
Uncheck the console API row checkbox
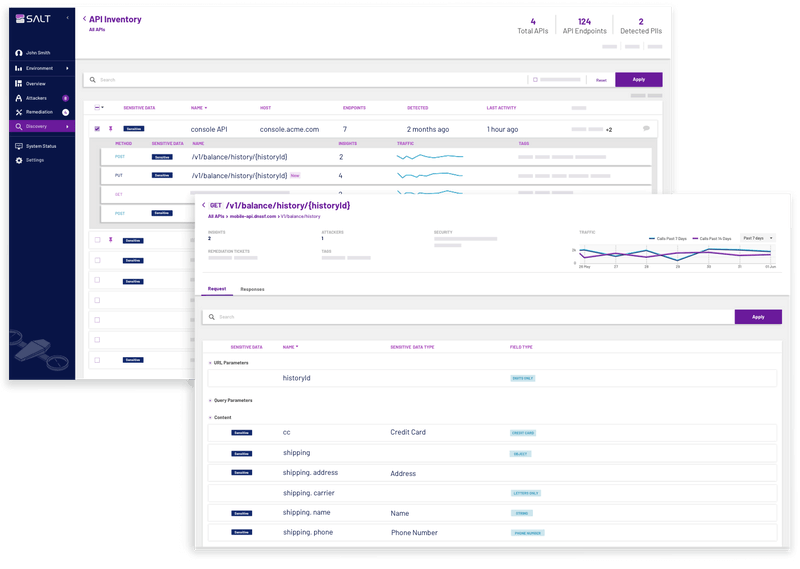96,129
